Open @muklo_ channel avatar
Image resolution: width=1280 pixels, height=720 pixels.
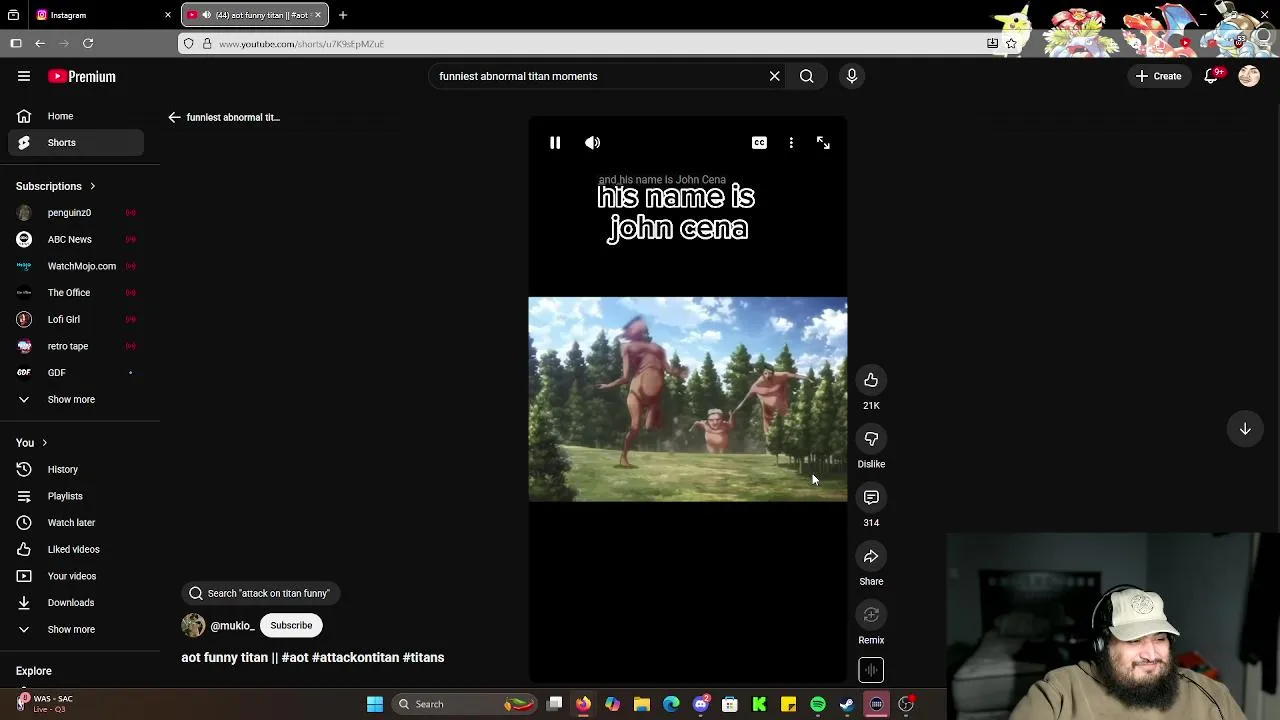[193, 626]
